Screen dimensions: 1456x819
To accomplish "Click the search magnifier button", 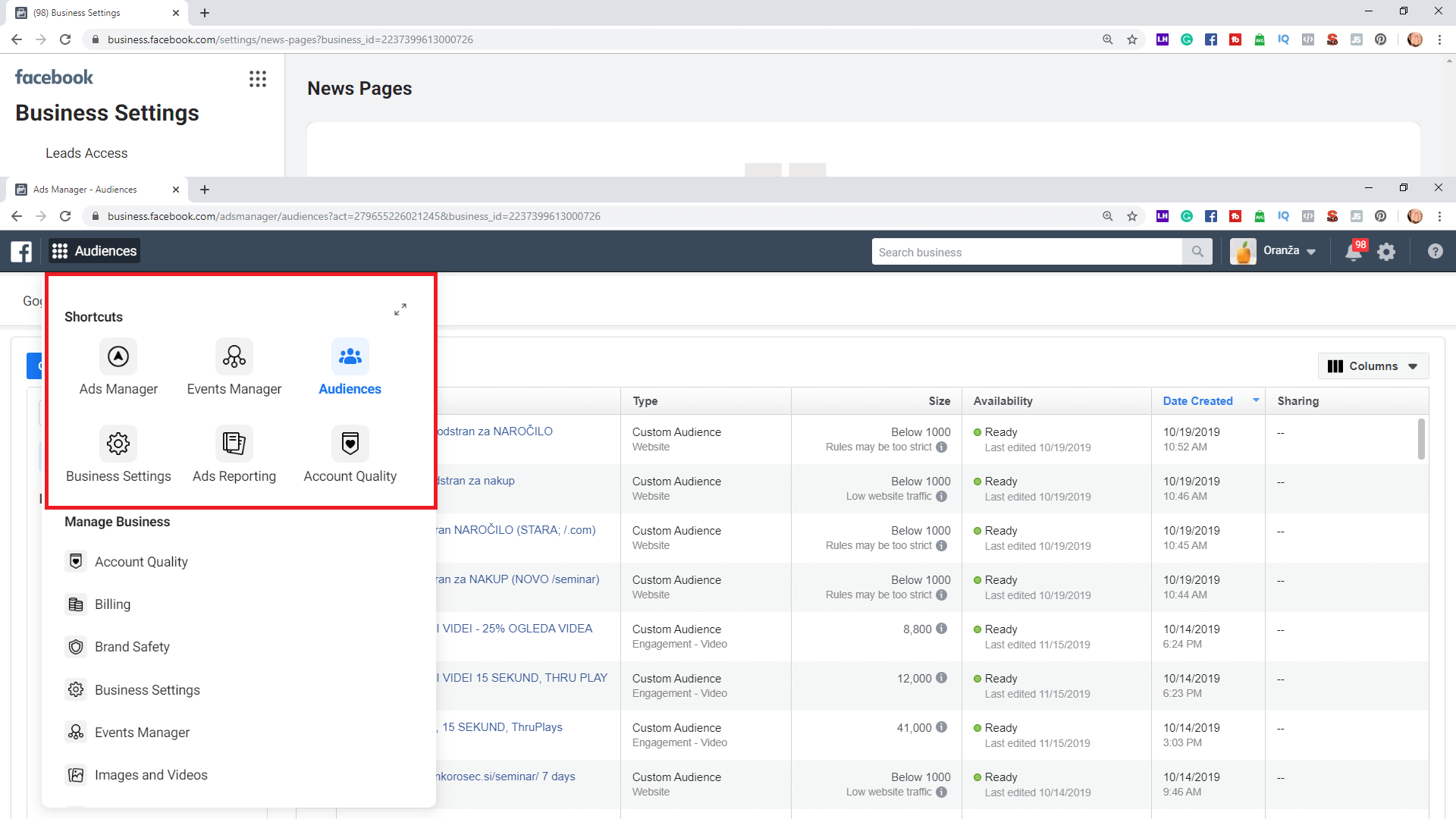I will click(x=1197, y=252).
